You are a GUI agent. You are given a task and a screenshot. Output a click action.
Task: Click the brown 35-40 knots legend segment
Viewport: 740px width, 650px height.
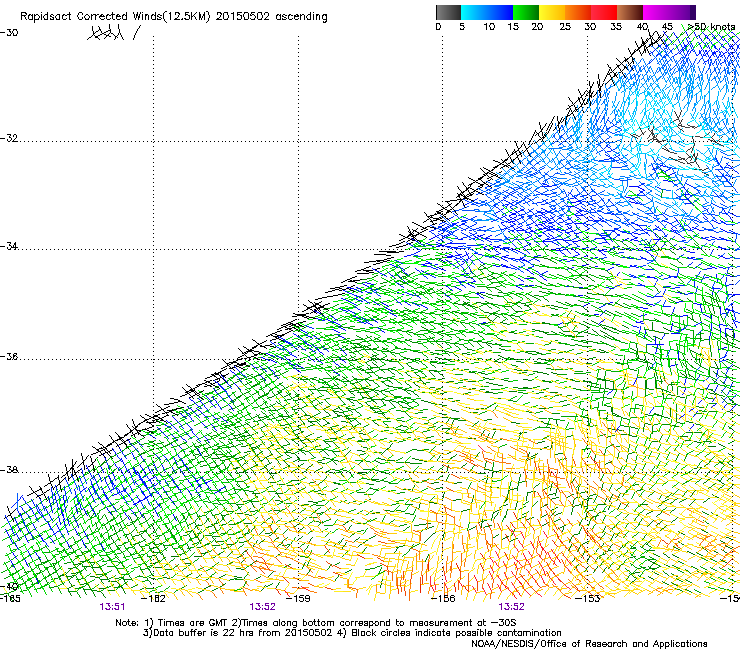tap(630, 12)
